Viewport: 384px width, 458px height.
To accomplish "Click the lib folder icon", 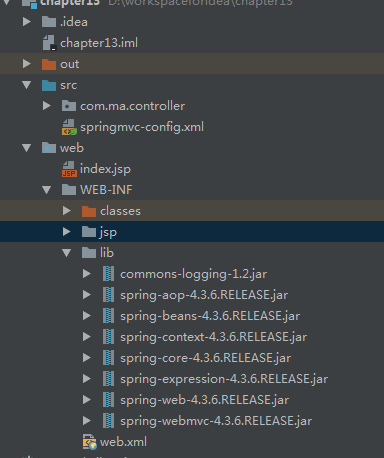I will click(x=89, y=253).
